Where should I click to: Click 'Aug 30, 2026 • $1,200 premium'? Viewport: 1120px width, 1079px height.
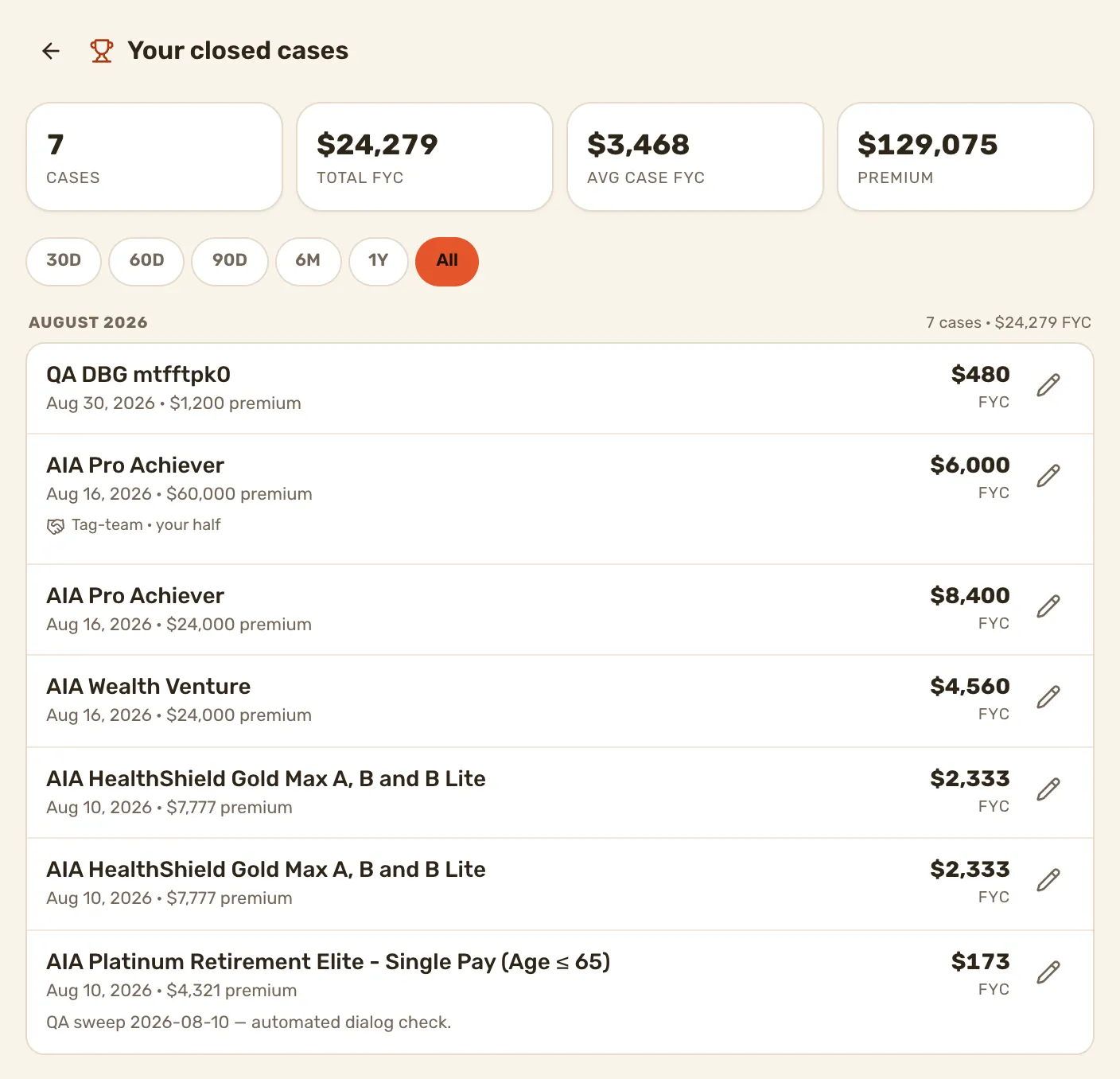[x=173, y=403]
